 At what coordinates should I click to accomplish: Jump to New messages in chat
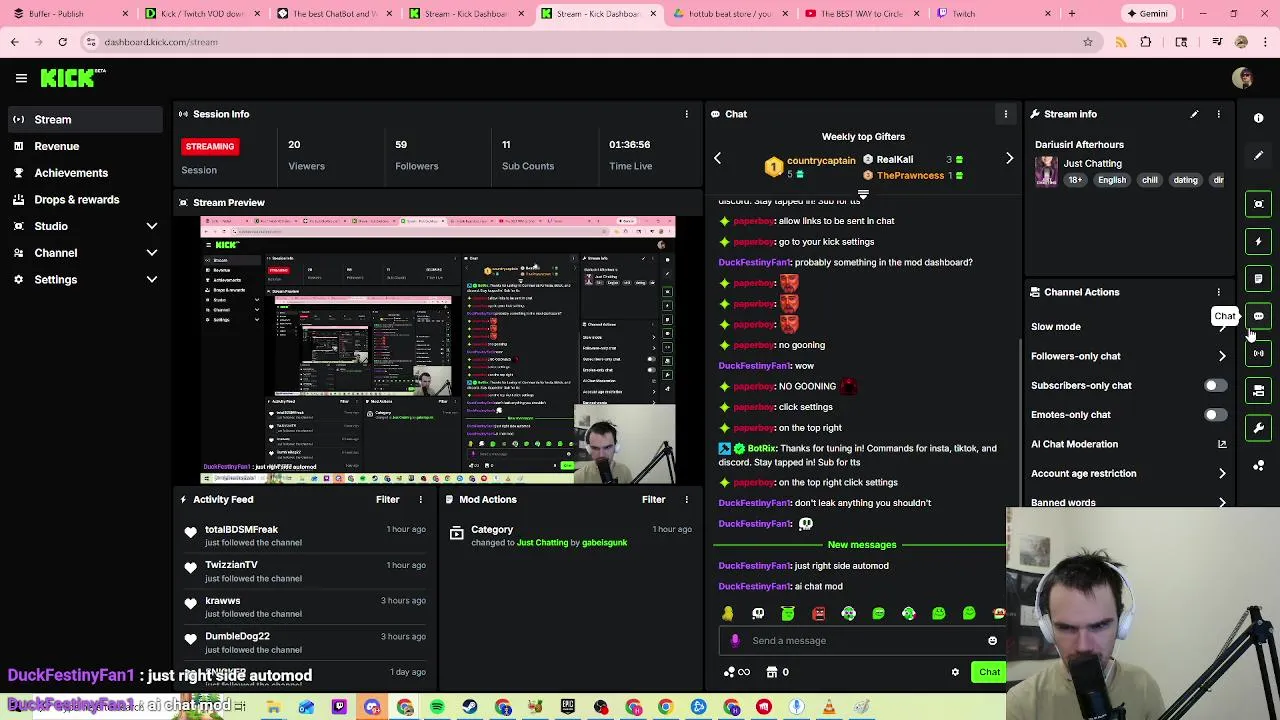click(862, 545)
